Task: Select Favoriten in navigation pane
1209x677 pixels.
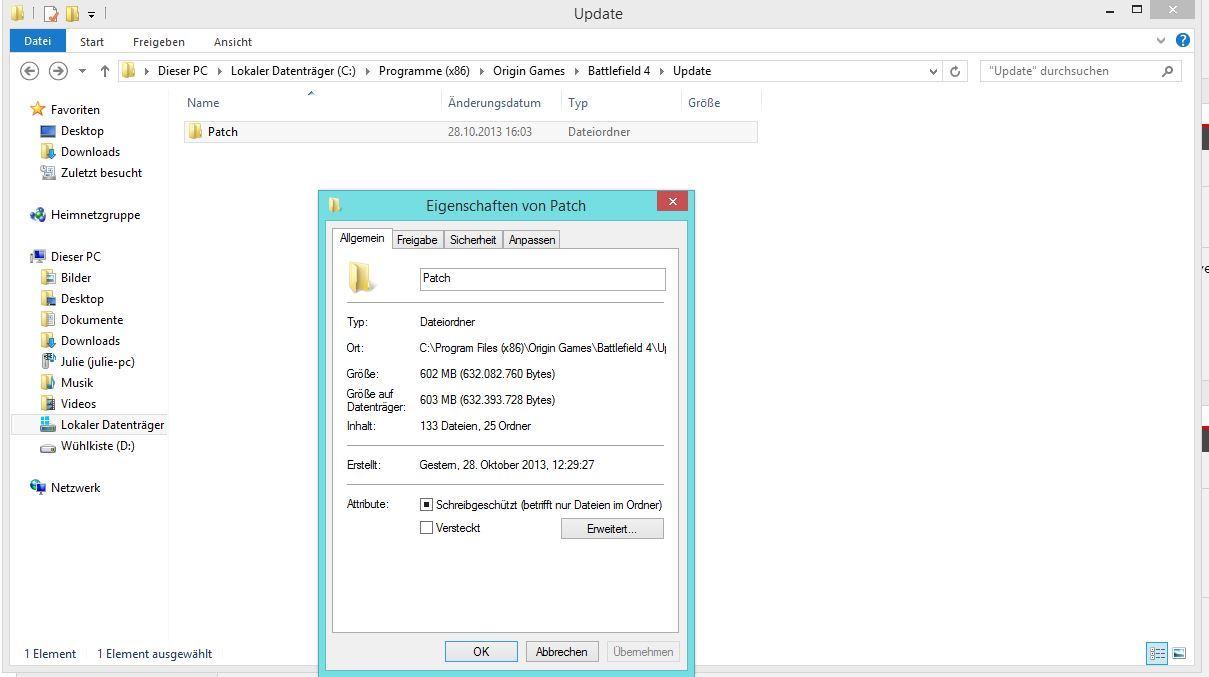Action: coord(75,110)
